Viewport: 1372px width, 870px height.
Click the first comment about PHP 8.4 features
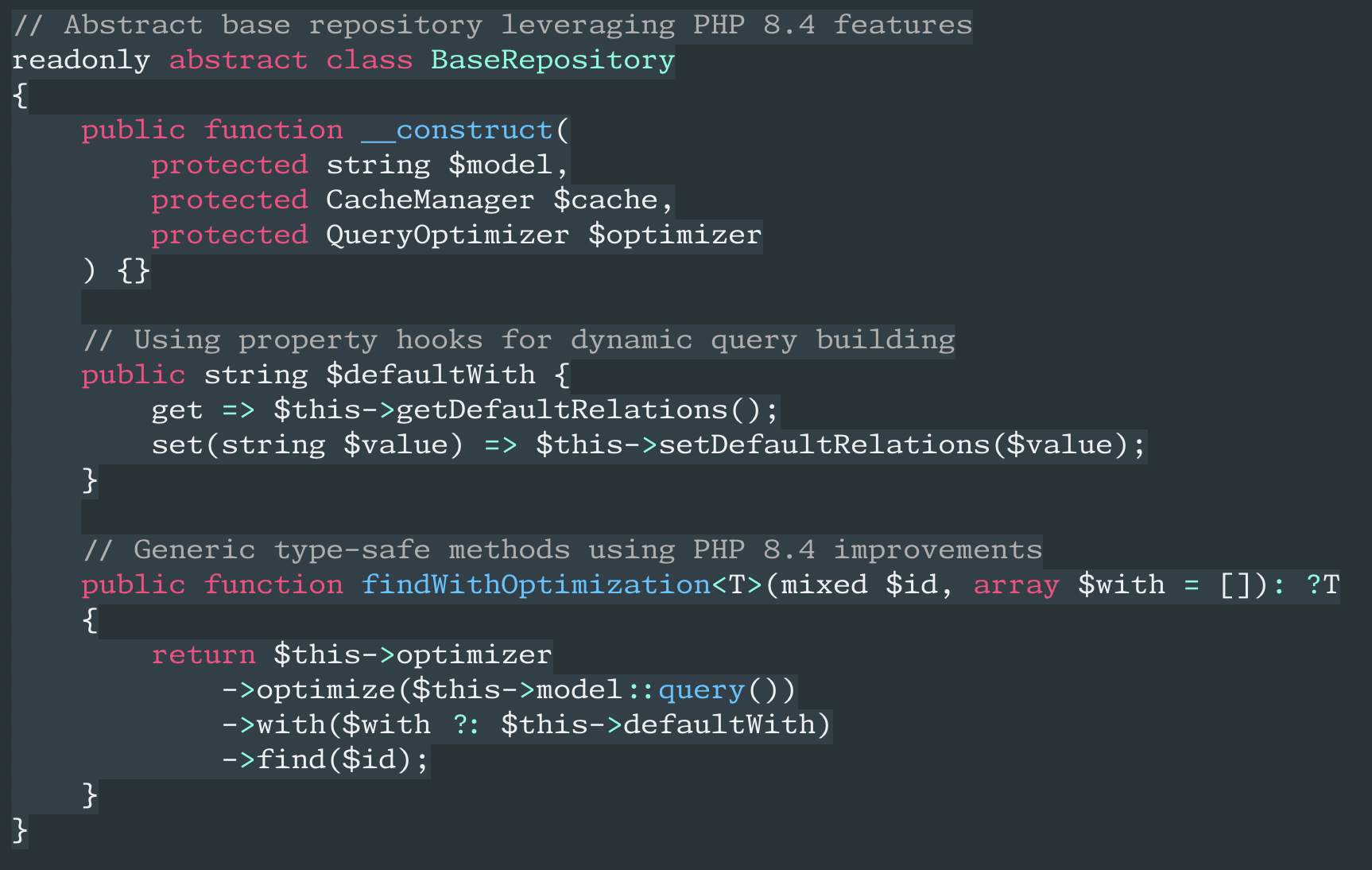(492, 25)
